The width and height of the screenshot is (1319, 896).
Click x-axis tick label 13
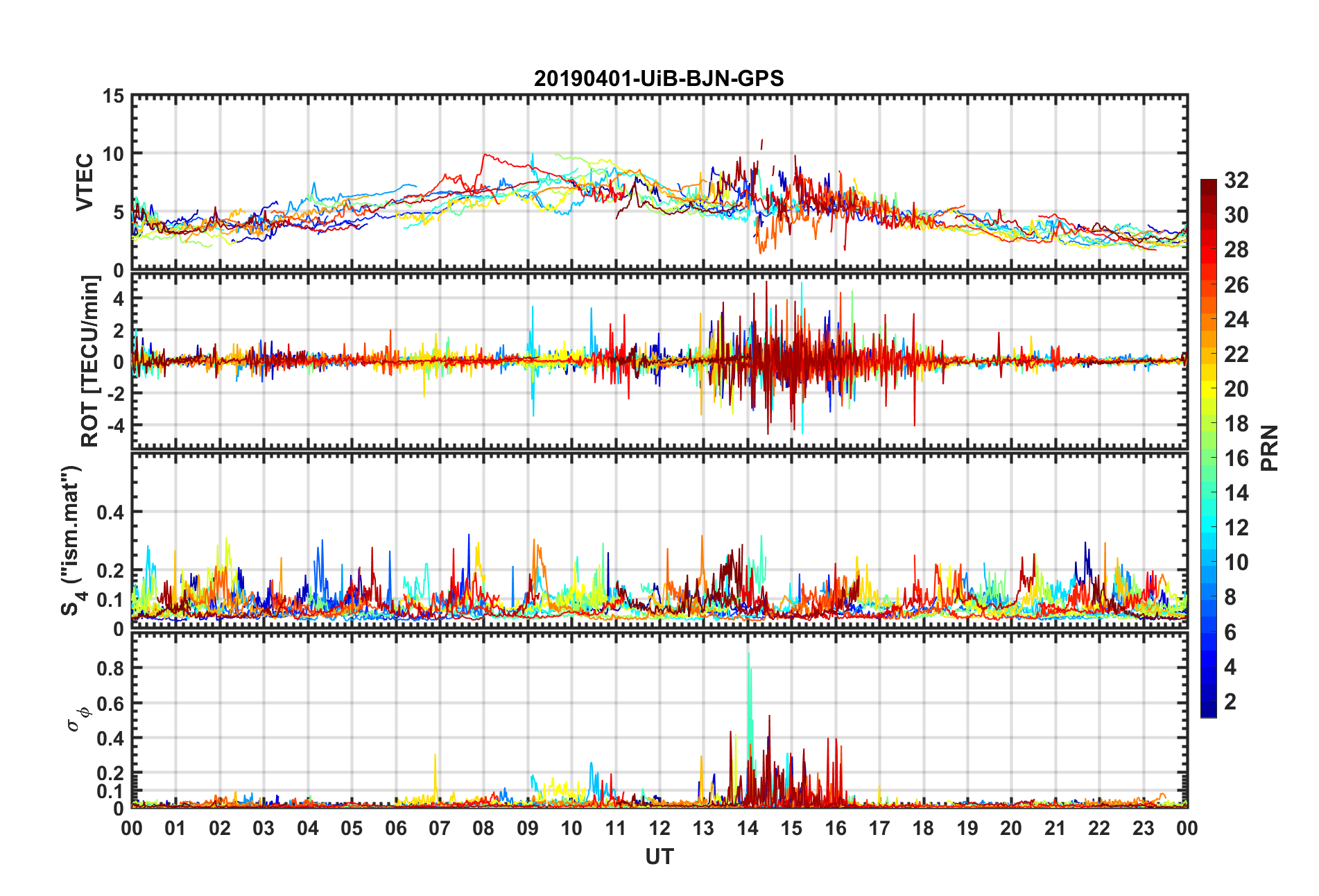703,828
